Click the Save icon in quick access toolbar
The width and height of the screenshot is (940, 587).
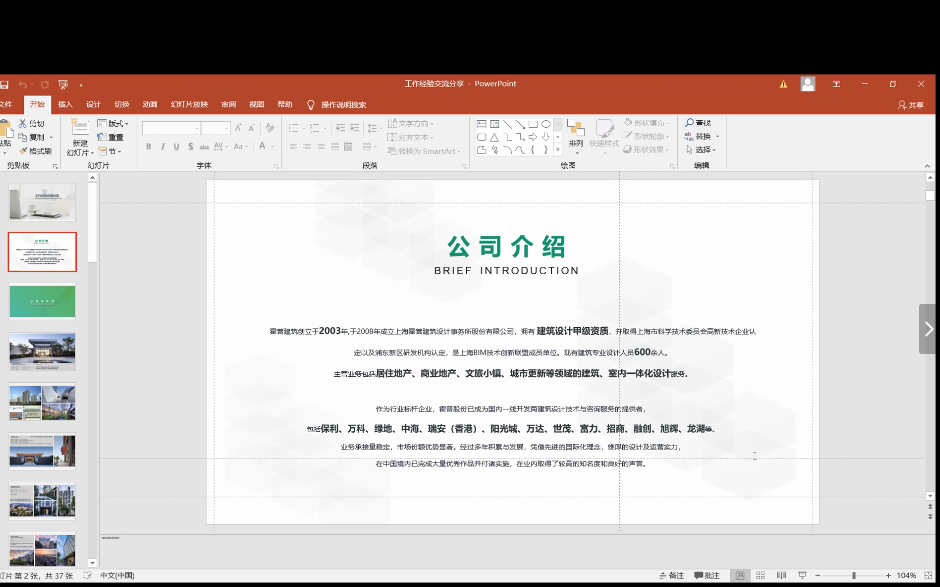(5, 84)
